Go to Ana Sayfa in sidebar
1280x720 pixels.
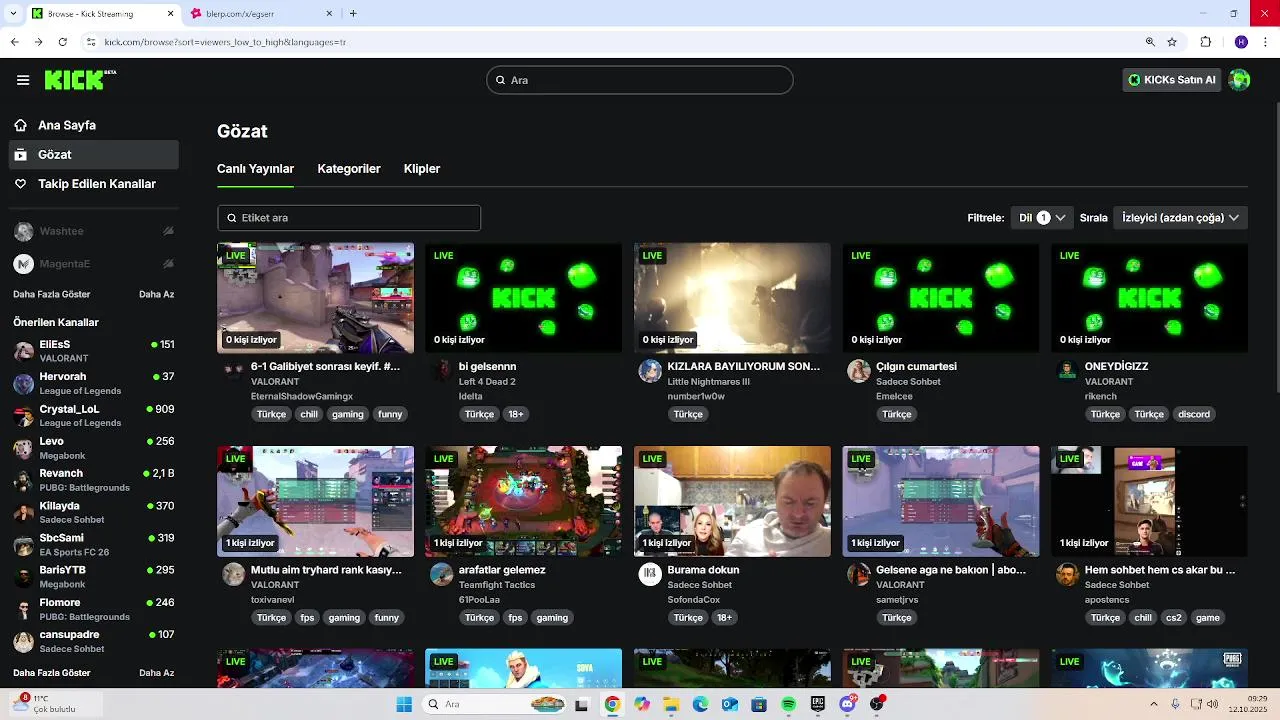(94, 125)
